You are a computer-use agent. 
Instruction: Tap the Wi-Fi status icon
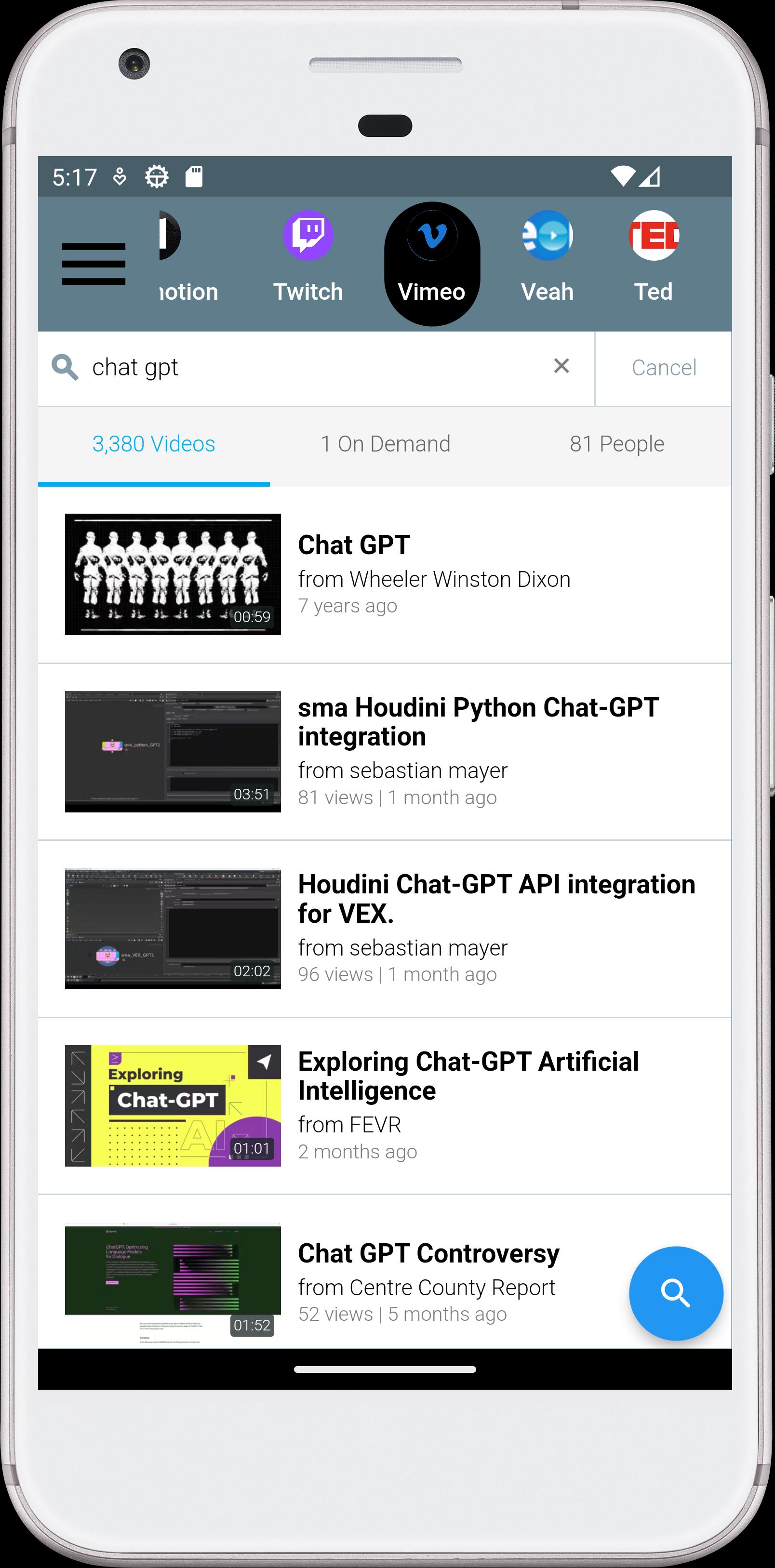[x=623, y=176]
